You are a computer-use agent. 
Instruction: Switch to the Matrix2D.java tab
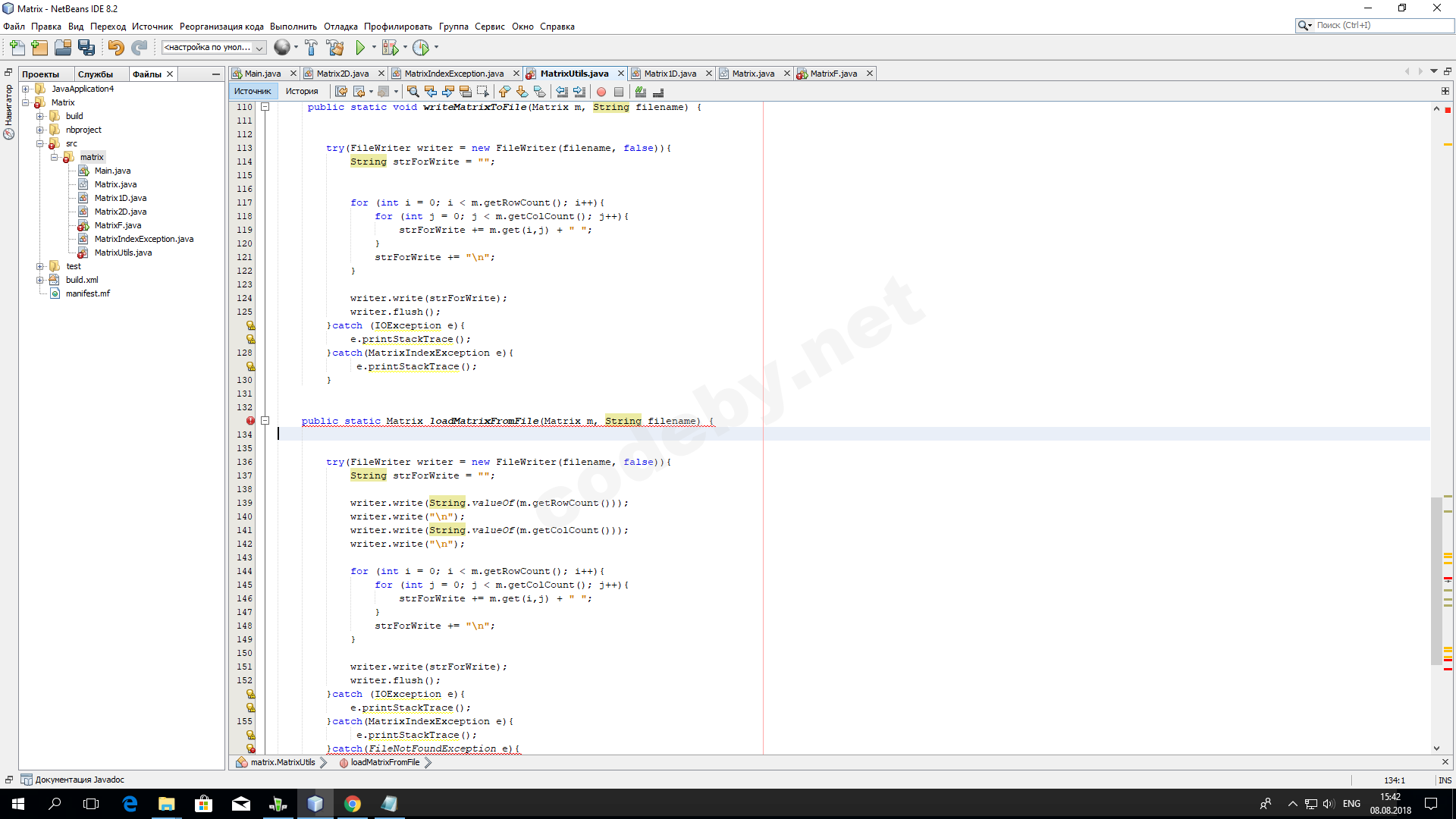point(342,74)
